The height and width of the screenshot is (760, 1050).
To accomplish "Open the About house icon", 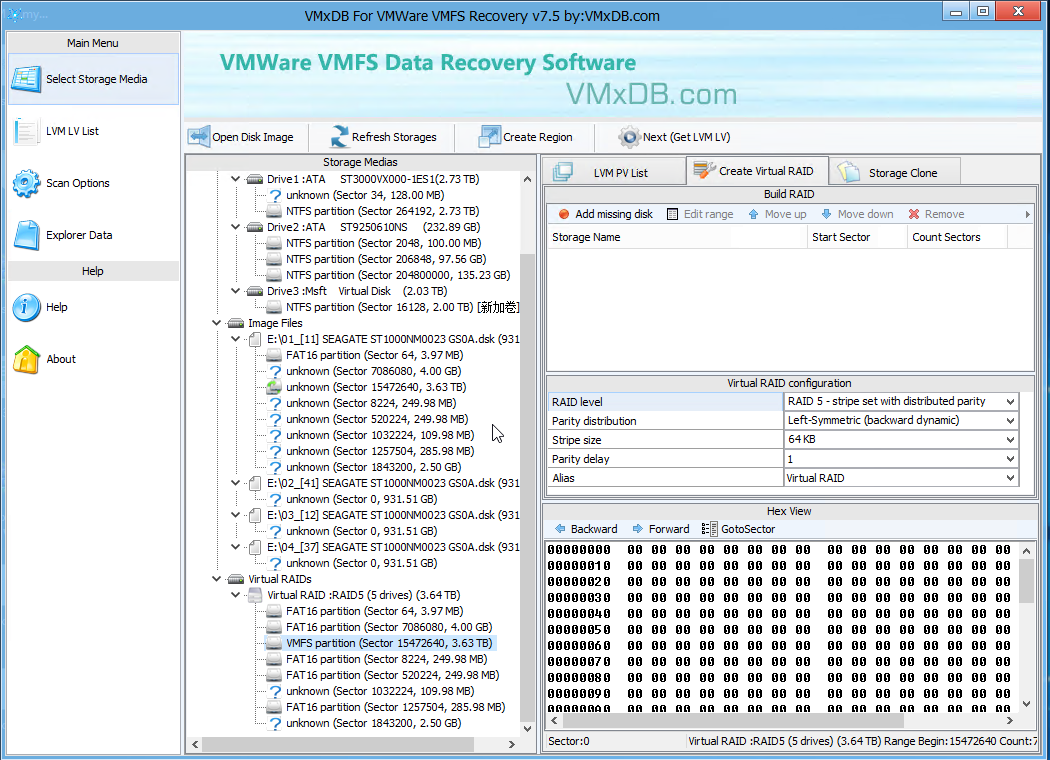I will pos(26,360).
